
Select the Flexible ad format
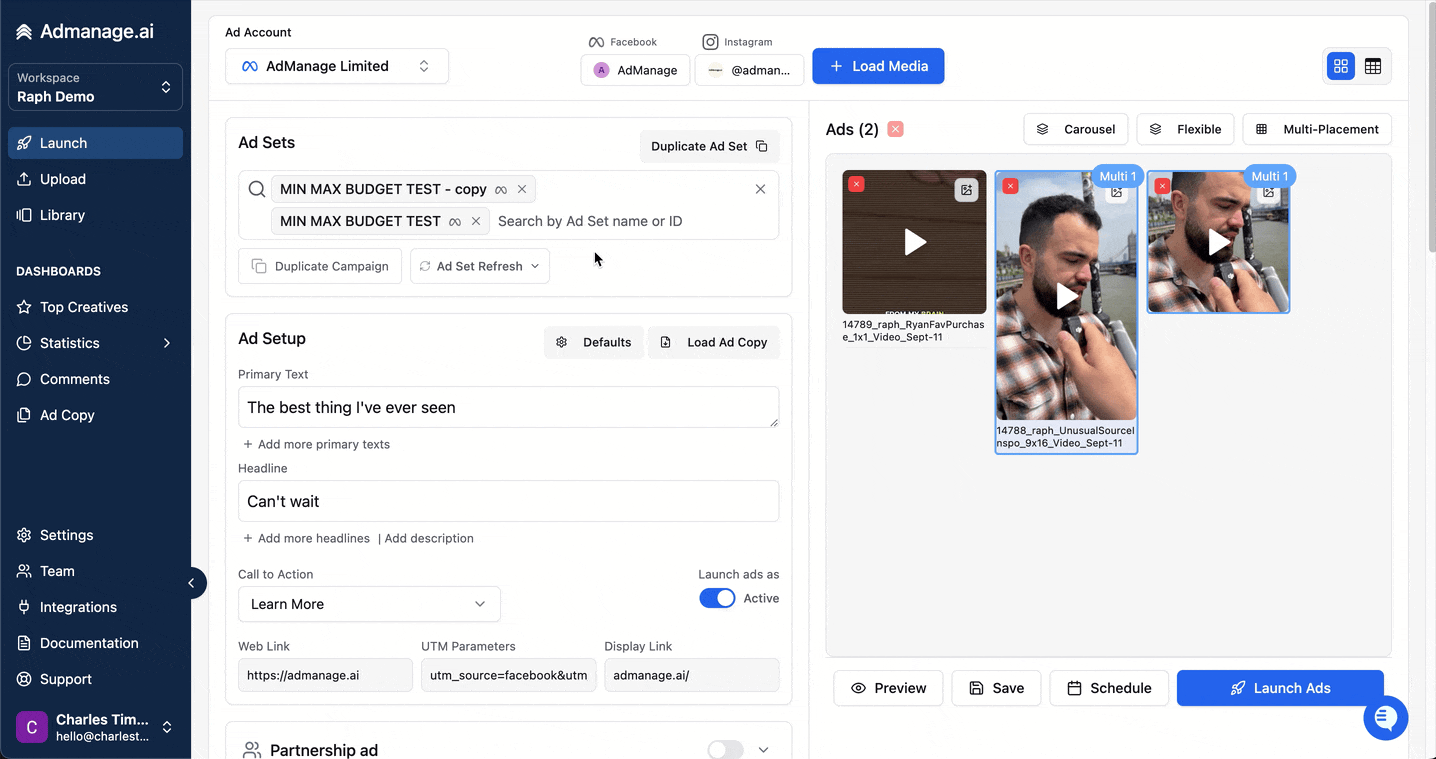[x=1186, y=129]
